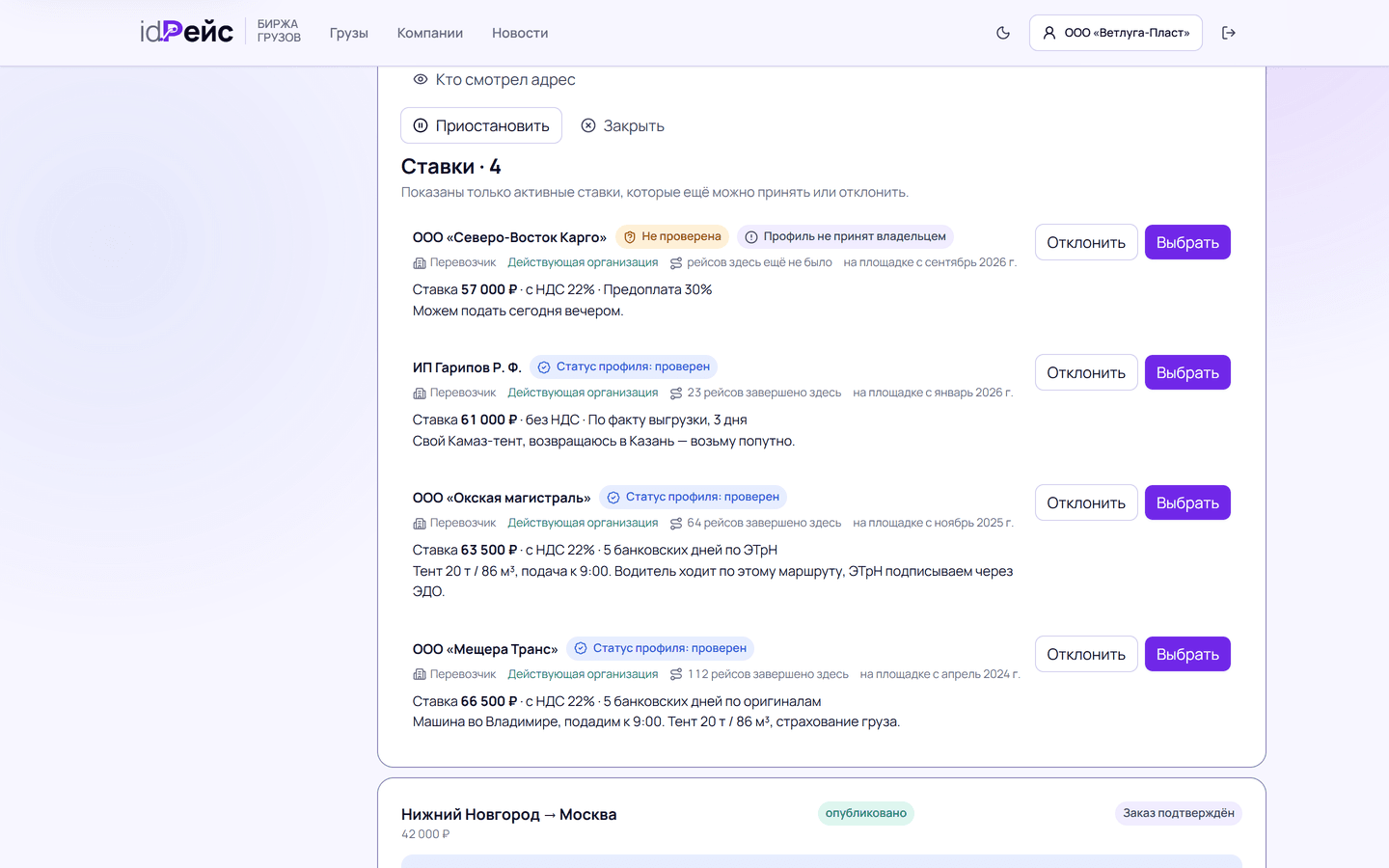
Task: Choose the Окская магистраль bid
Action: coord(1187,502)
